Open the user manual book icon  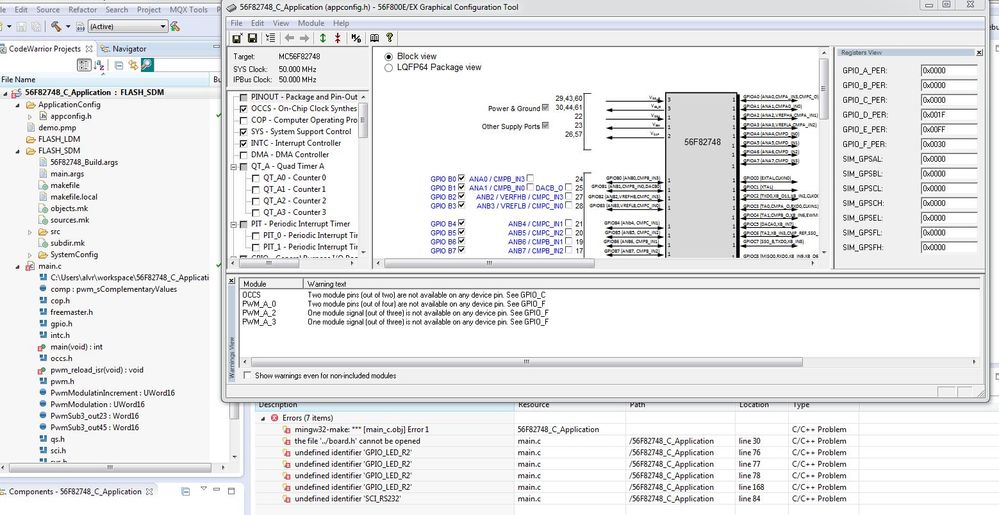(375, 38)
